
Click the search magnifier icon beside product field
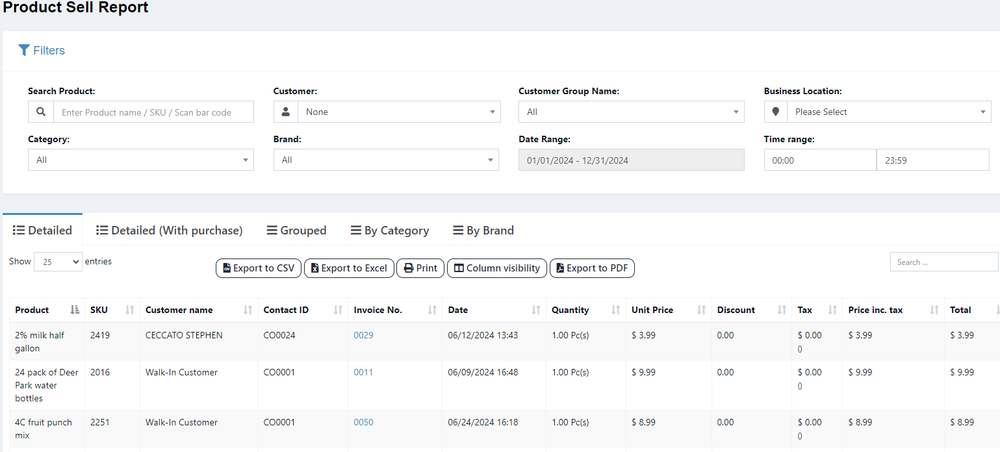(x=40, y=113)
